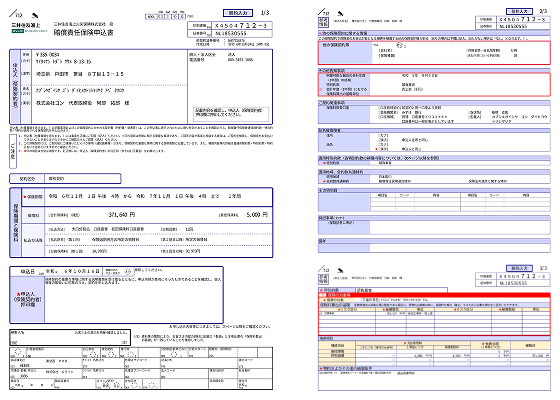
Task: Click the number X4504712-3 on the first page
Action: tap(241, 26)
